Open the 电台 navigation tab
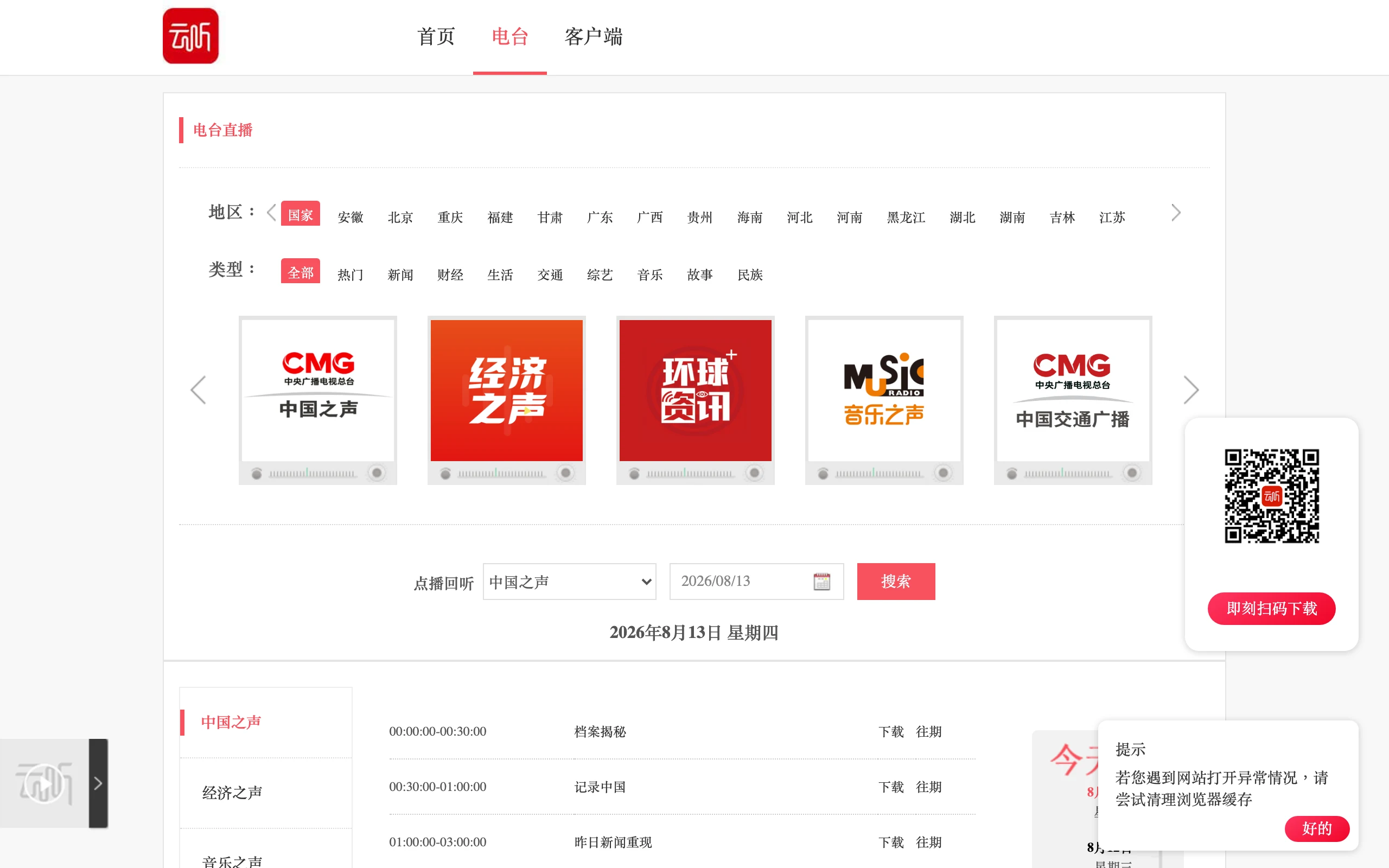The width and height of the screenshot is (1389, 868). click(509, 37)
